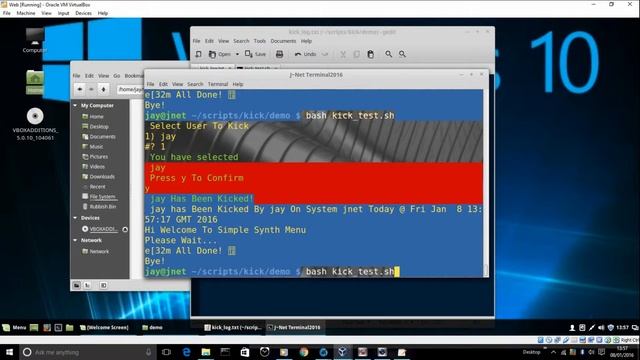Click the redo arrow icon in gedit
640x360 pixels.
click(x=325, y=54)
